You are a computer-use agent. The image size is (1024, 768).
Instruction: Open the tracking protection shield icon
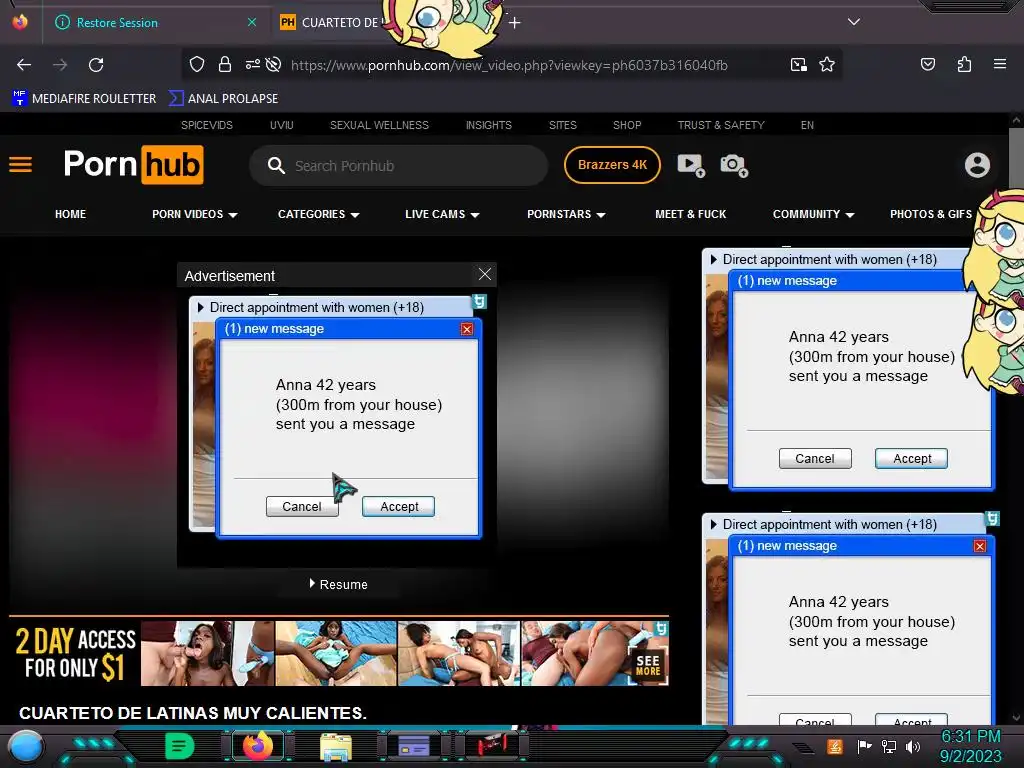pyautogui.click(x=197, y=64)
